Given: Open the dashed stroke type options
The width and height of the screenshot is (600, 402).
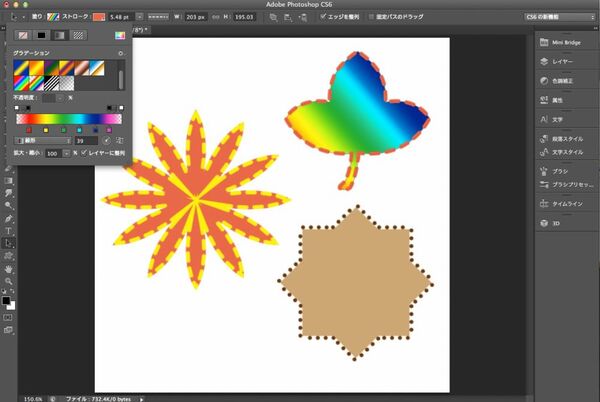Looking at the screenshot, I should pos(158,17).
